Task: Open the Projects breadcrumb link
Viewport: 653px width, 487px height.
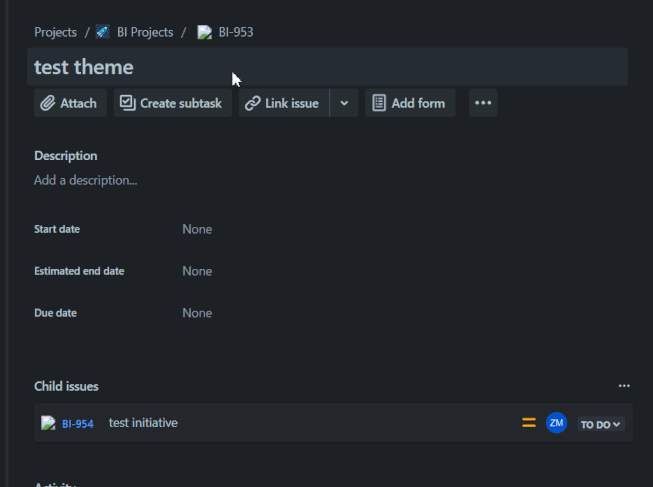Action: [55, 32]
